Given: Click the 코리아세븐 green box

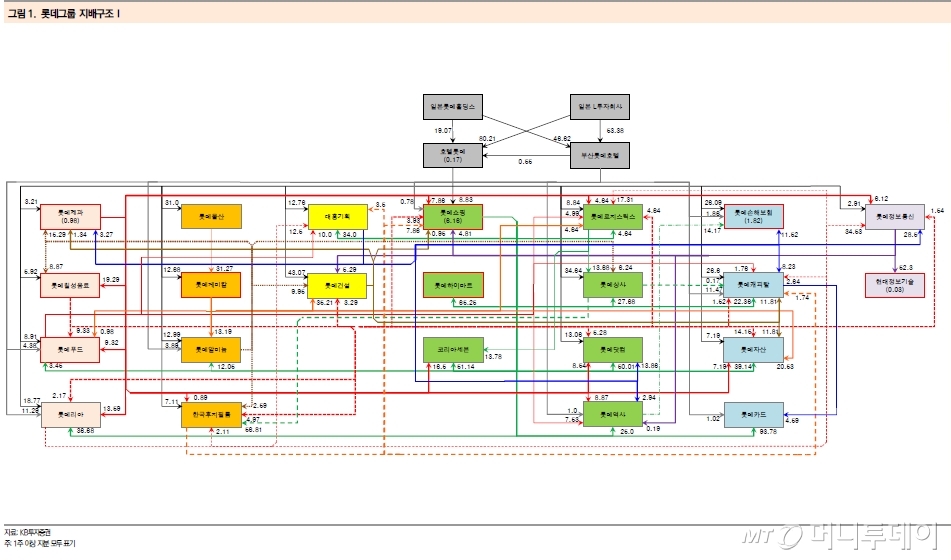Looking at the screenshot, I should (453, 350).
